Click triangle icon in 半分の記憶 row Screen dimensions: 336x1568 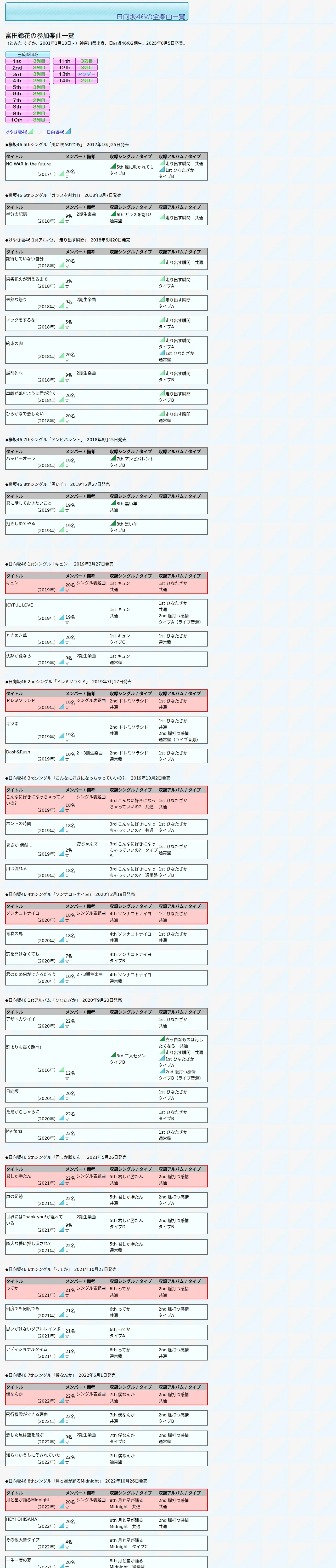pos(61,220)
